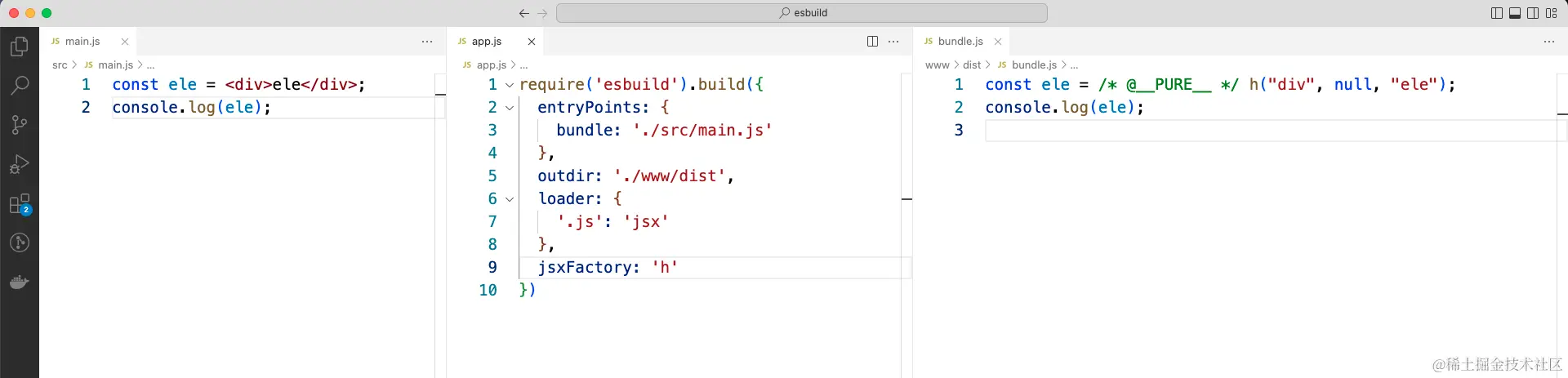This screenshot has height=378, width=1568.
Task: Click the console.log(ele) line in main.js
Action: (191, 108)
